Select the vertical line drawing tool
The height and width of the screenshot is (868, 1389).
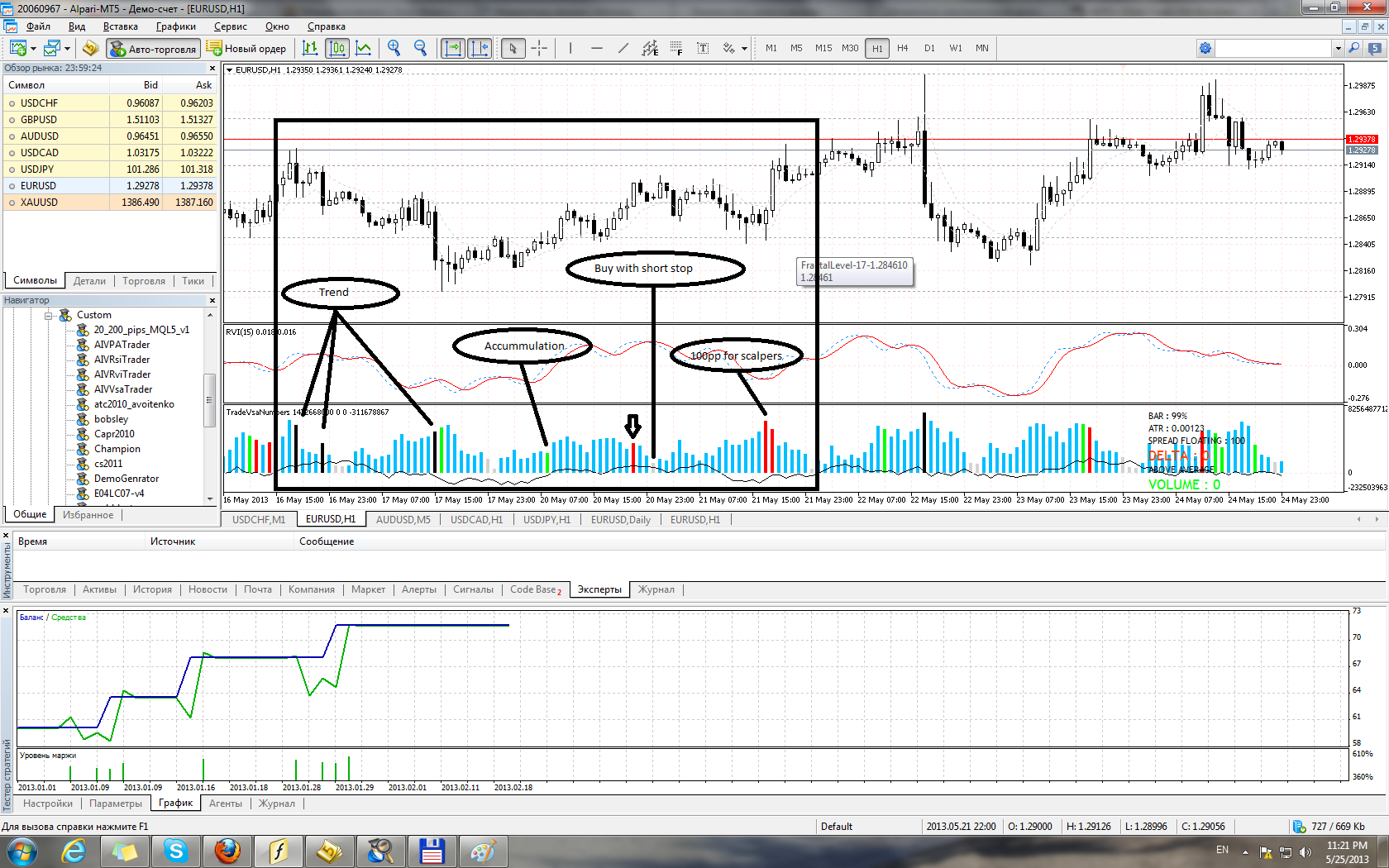pos(570,48)
